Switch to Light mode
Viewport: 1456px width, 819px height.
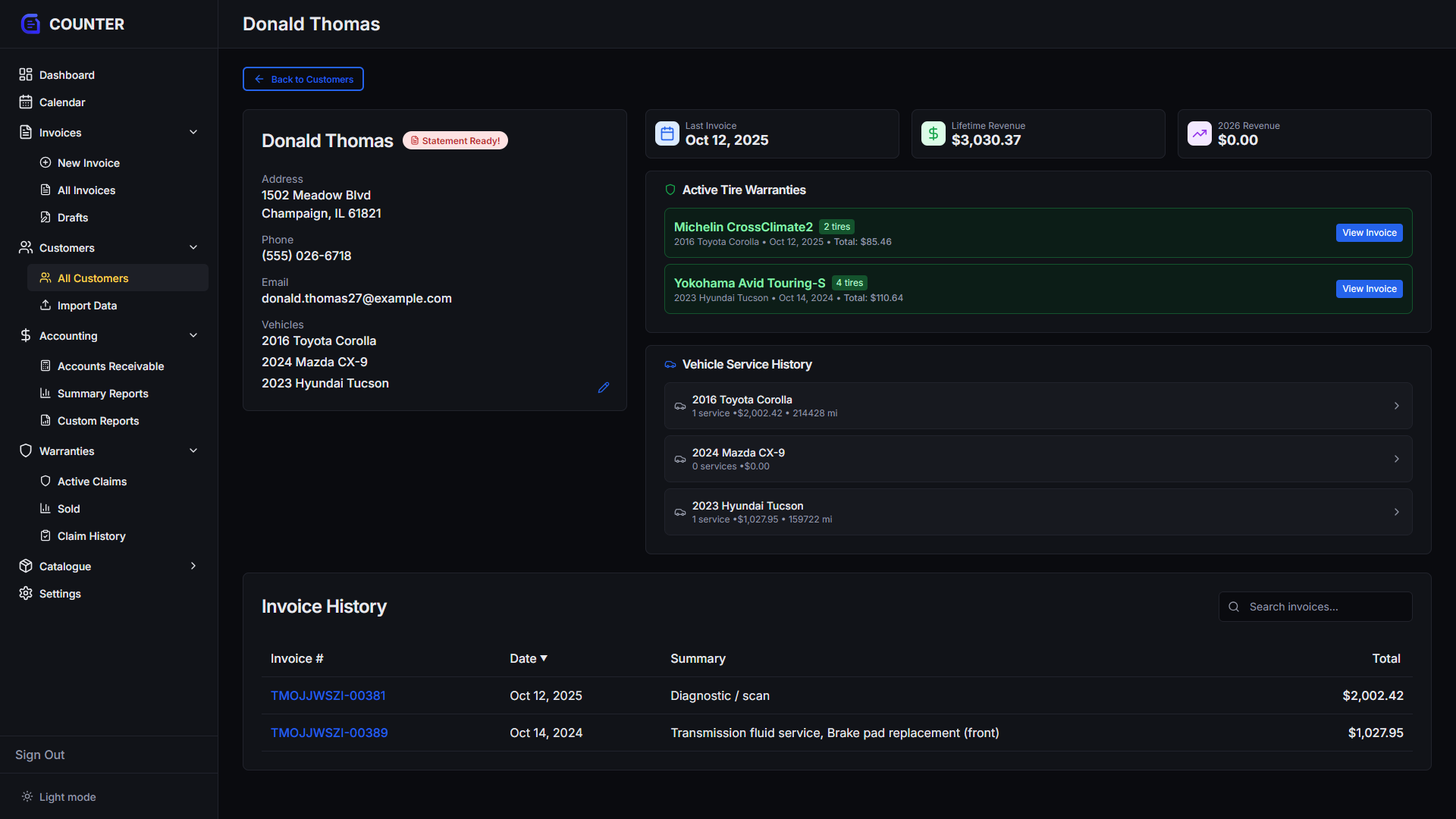[x=59, y=796]
